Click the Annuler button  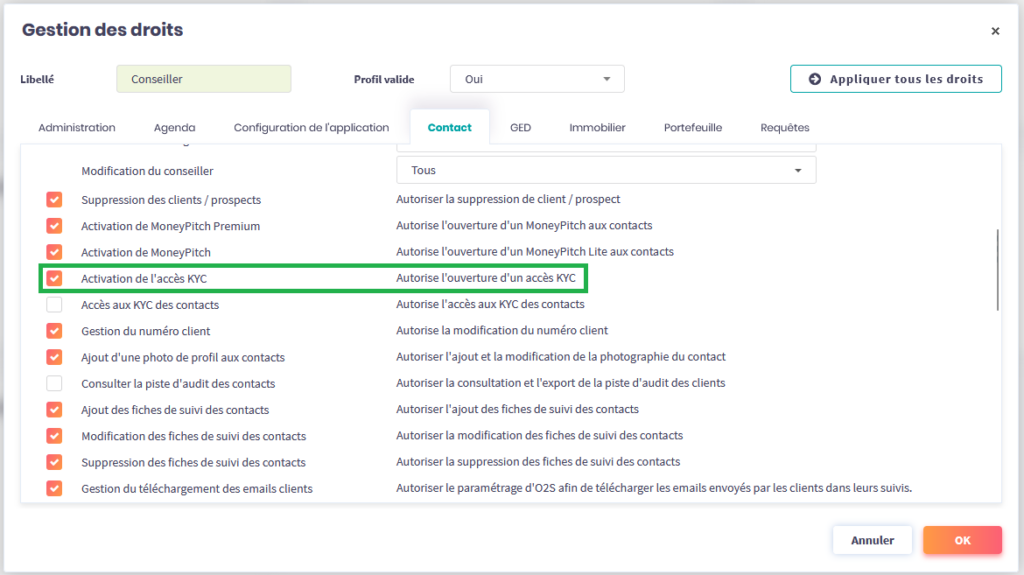(872, 540)
